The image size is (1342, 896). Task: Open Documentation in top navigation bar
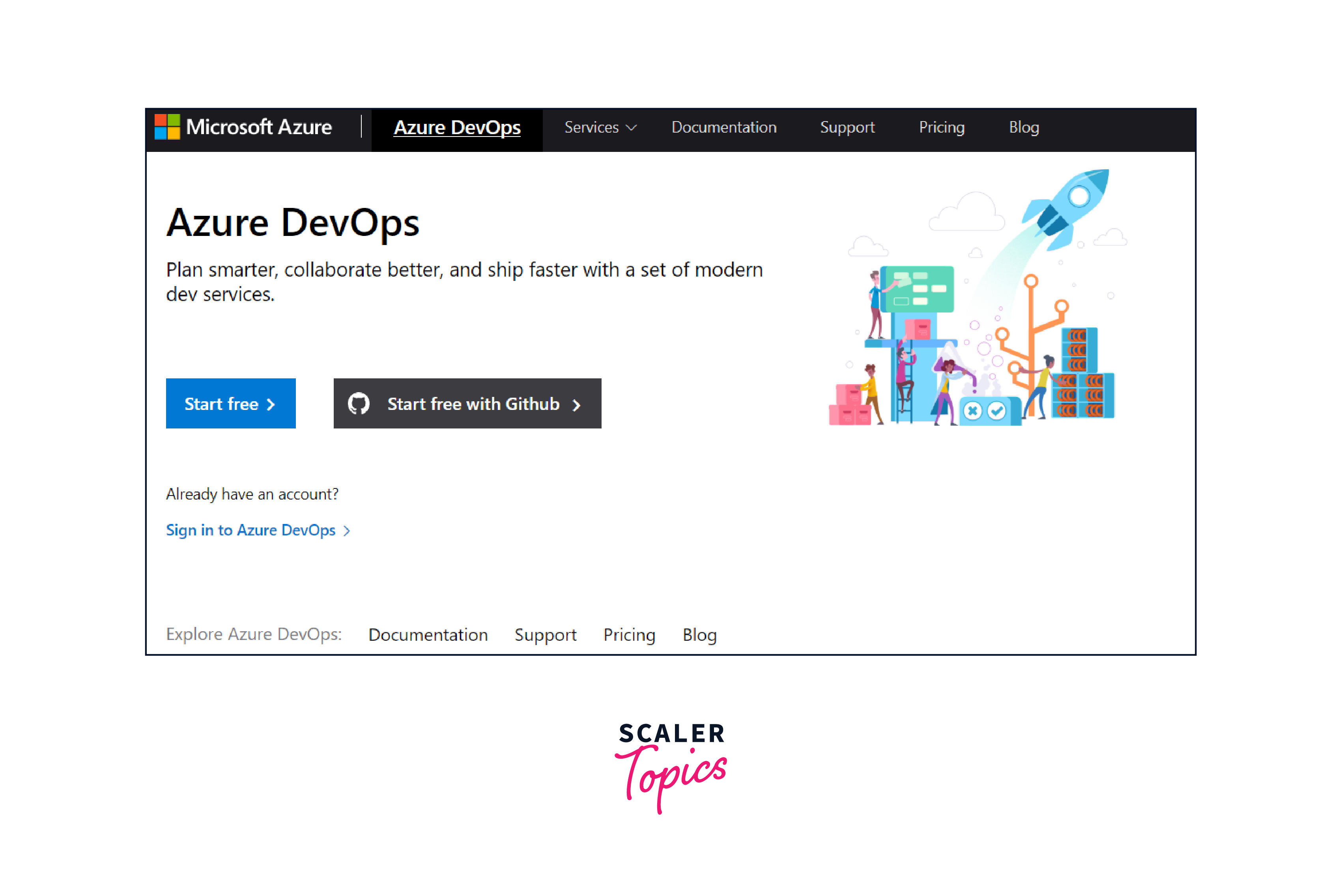pyautogui.click(x=724, y=127)
